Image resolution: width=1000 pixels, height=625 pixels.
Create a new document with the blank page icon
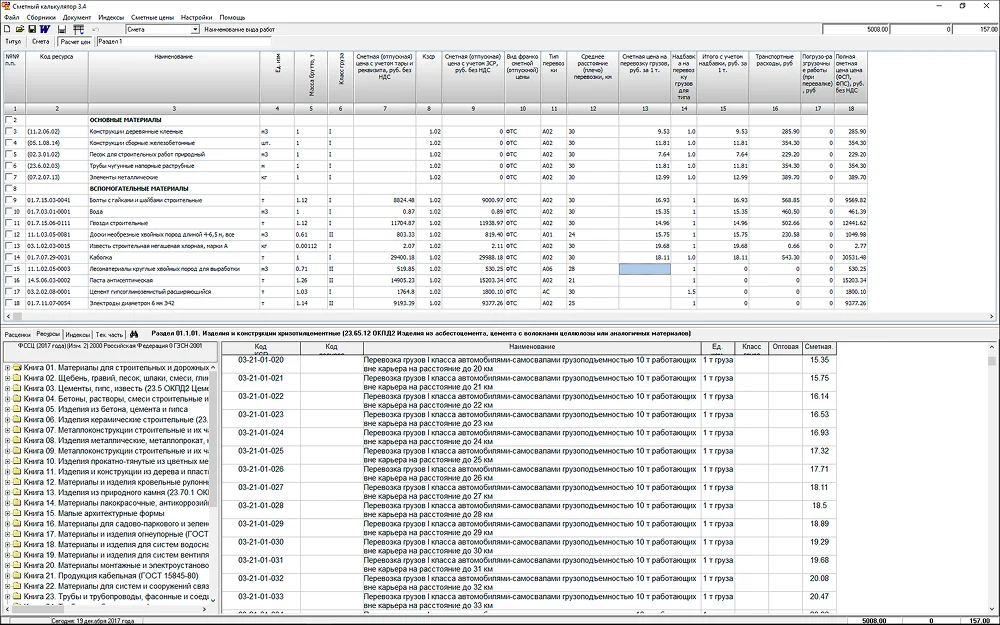coord(7,29)
